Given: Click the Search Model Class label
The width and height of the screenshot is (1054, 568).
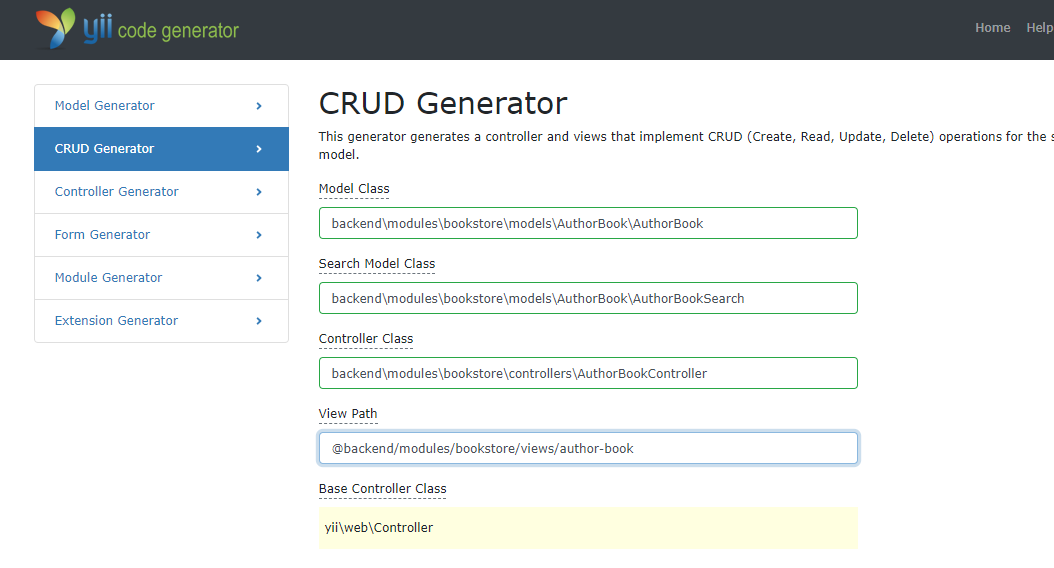Looking at the screenshot, I should (377, 264).
